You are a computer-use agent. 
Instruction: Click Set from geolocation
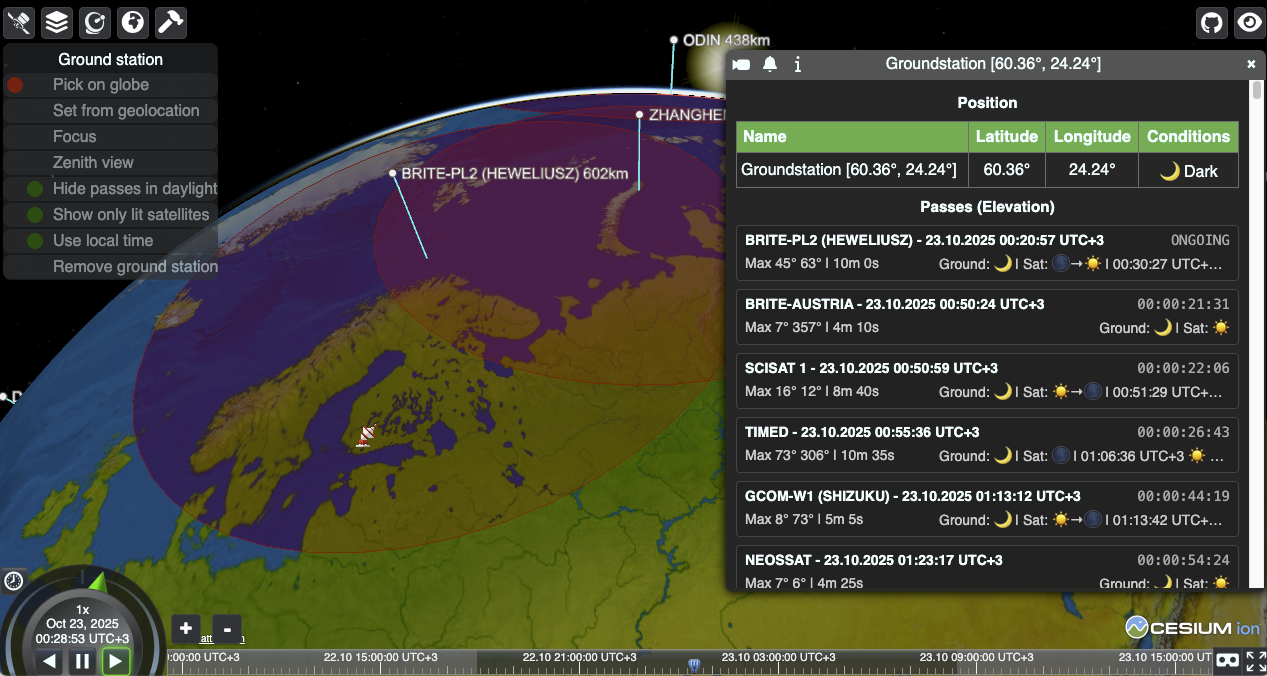pyautogui.click(x=110, y=111)
